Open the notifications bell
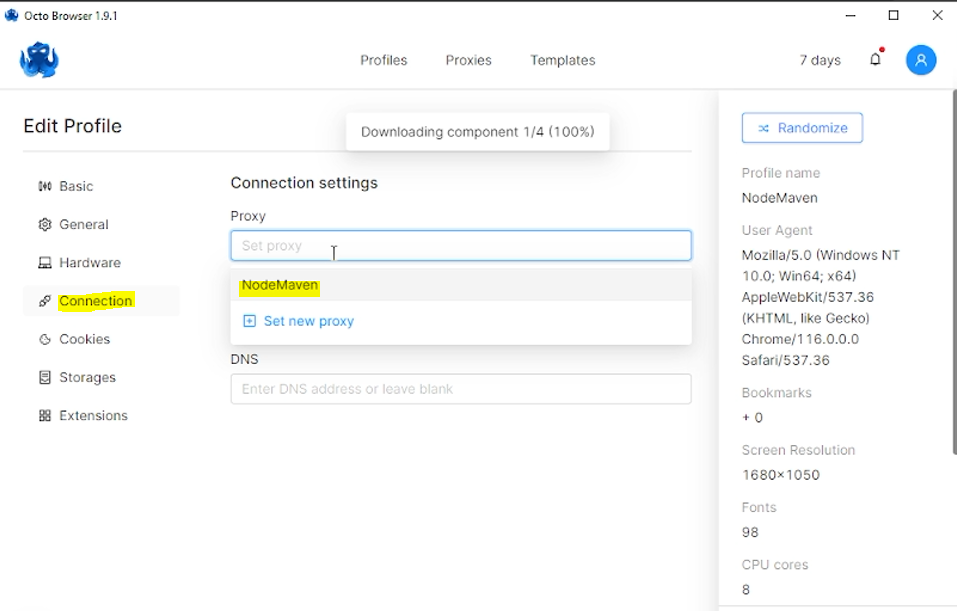The width and height of the screenshot is (957, 611). click(875, 60)
